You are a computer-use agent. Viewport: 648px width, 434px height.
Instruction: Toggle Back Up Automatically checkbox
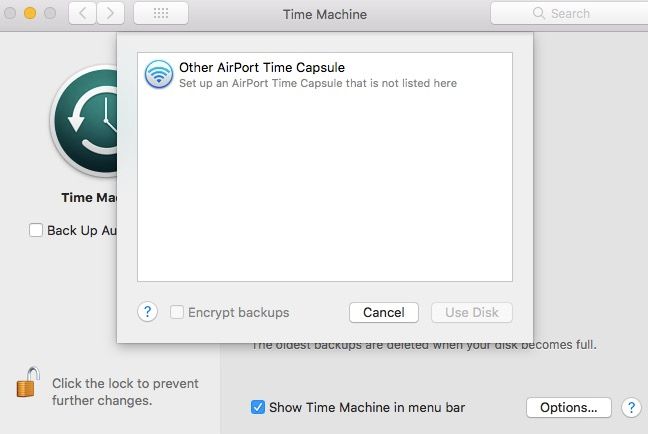36,230
